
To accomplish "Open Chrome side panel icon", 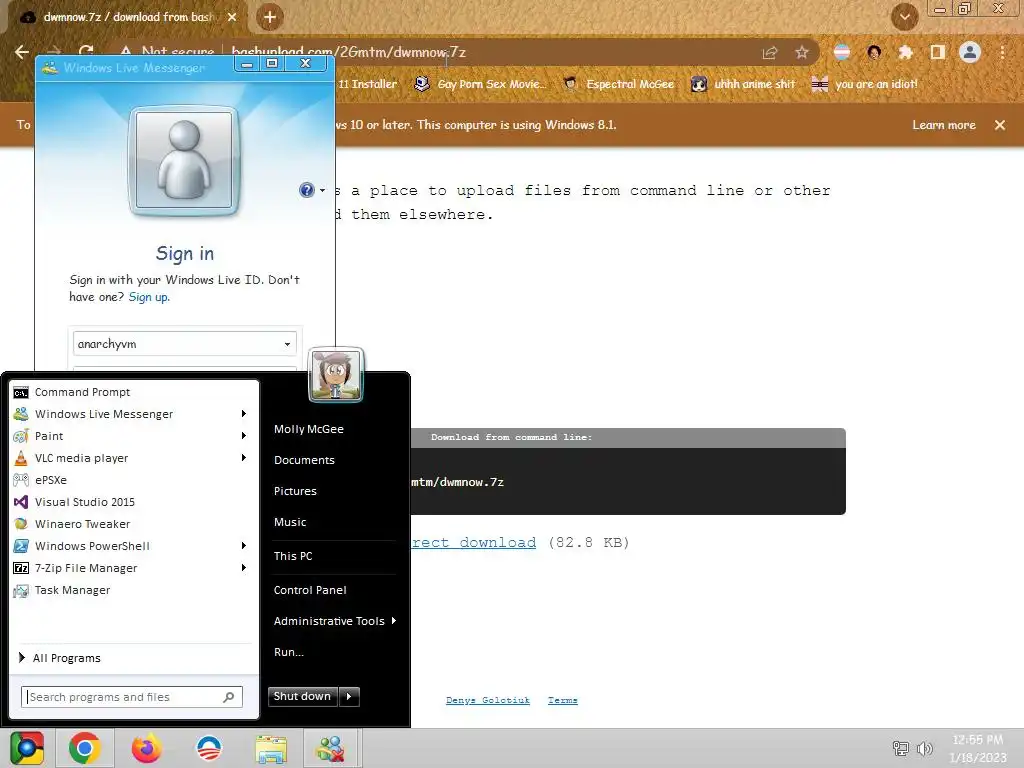I will coord(938,52).
